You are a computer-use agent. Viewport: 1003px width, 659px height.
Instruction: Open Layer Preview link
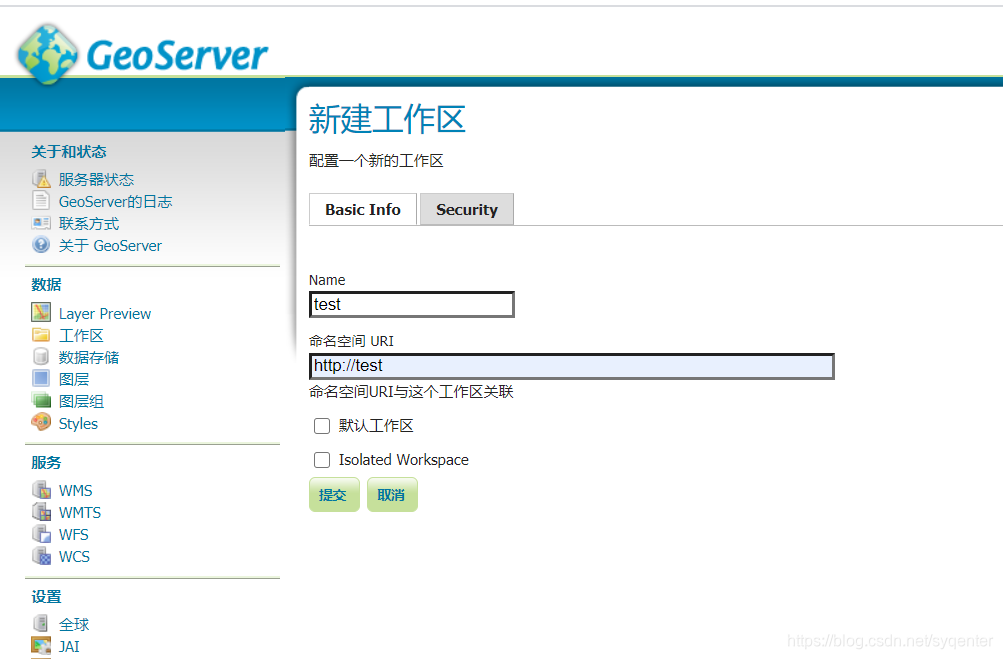click(x=105, y=314)
